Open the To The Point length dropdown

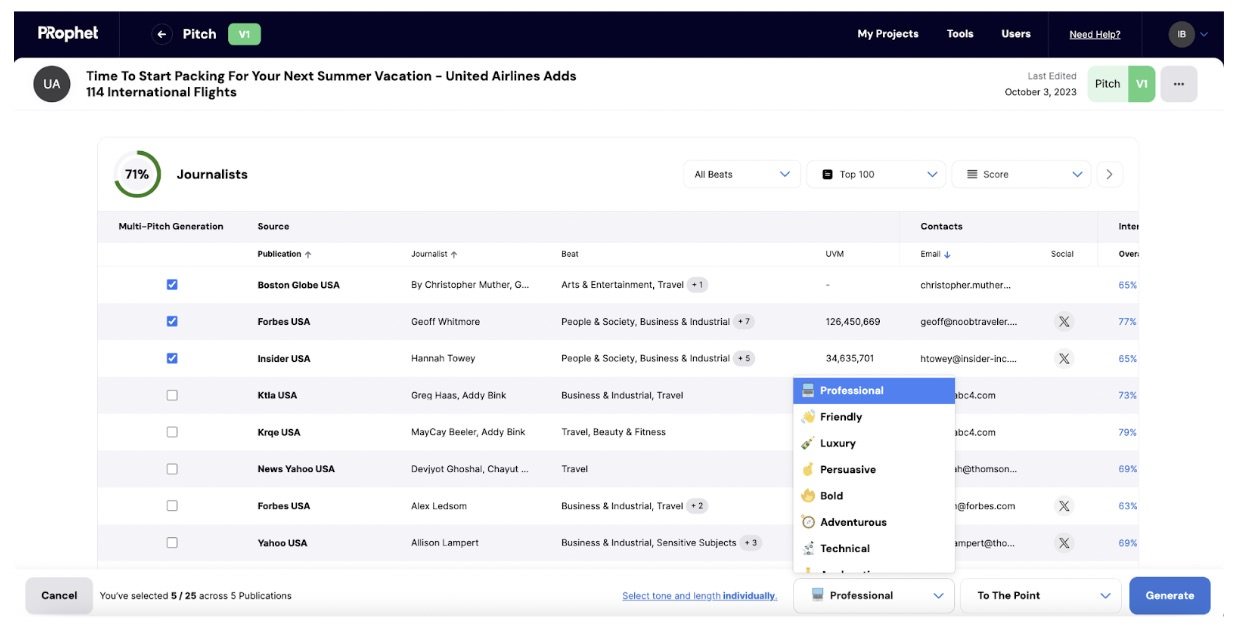point(1040,595)
